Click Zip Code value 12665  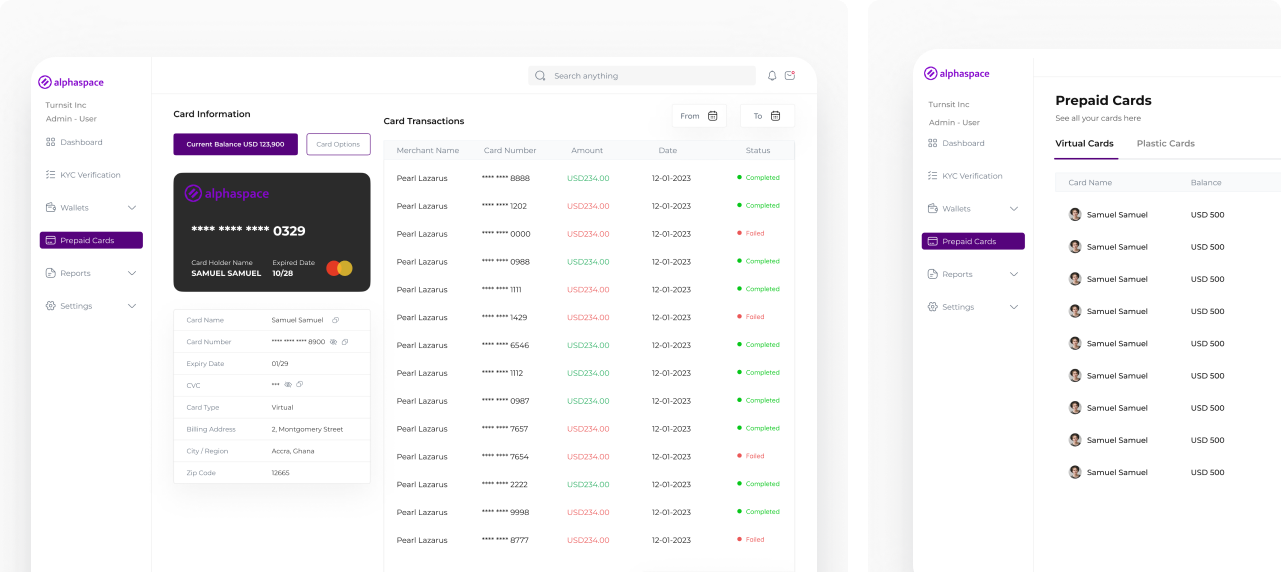point(281,473)
